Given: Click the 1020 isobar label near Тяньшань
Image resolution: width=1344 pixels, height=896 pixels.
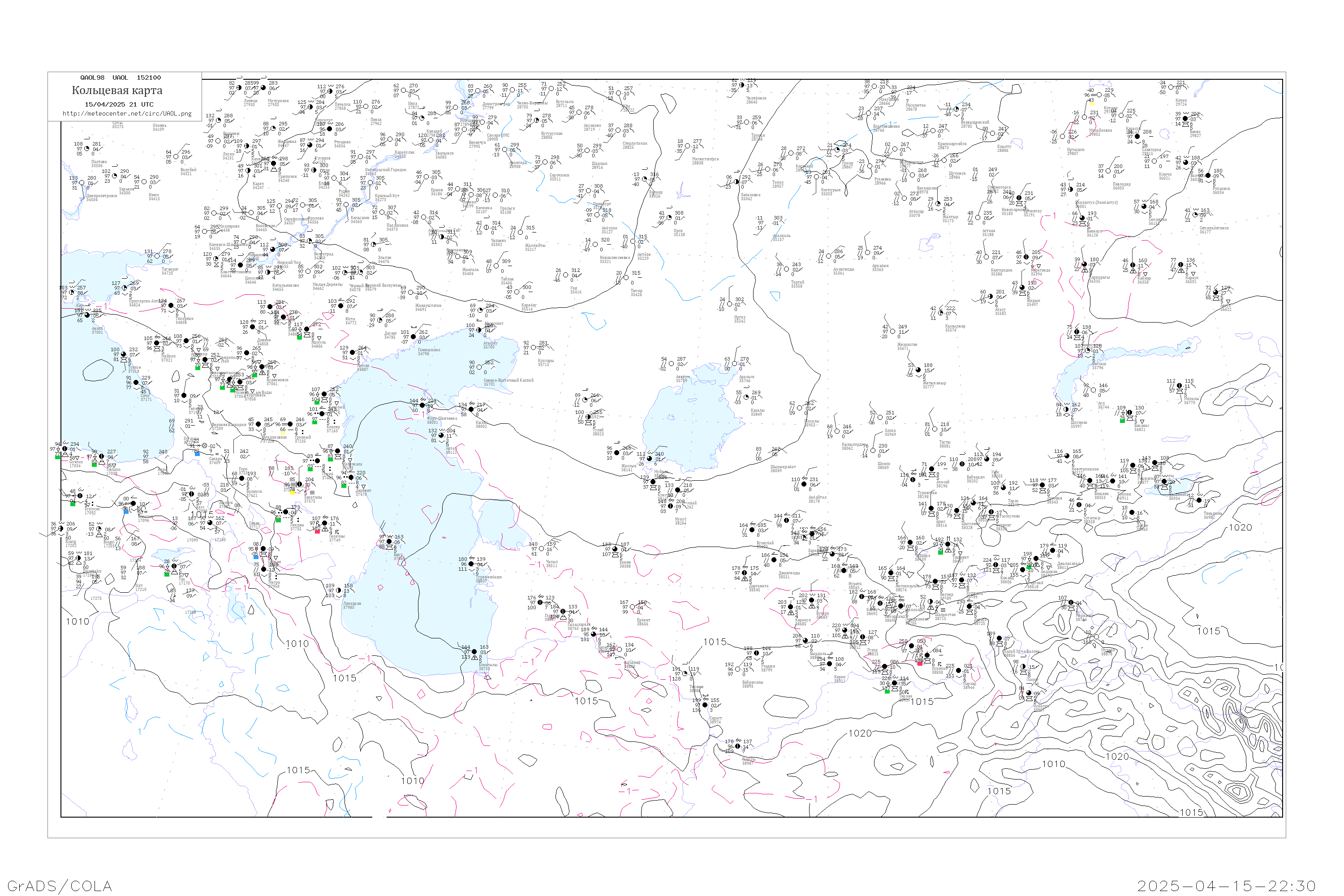Looking at the screenshot, I should click(1240, 527).
